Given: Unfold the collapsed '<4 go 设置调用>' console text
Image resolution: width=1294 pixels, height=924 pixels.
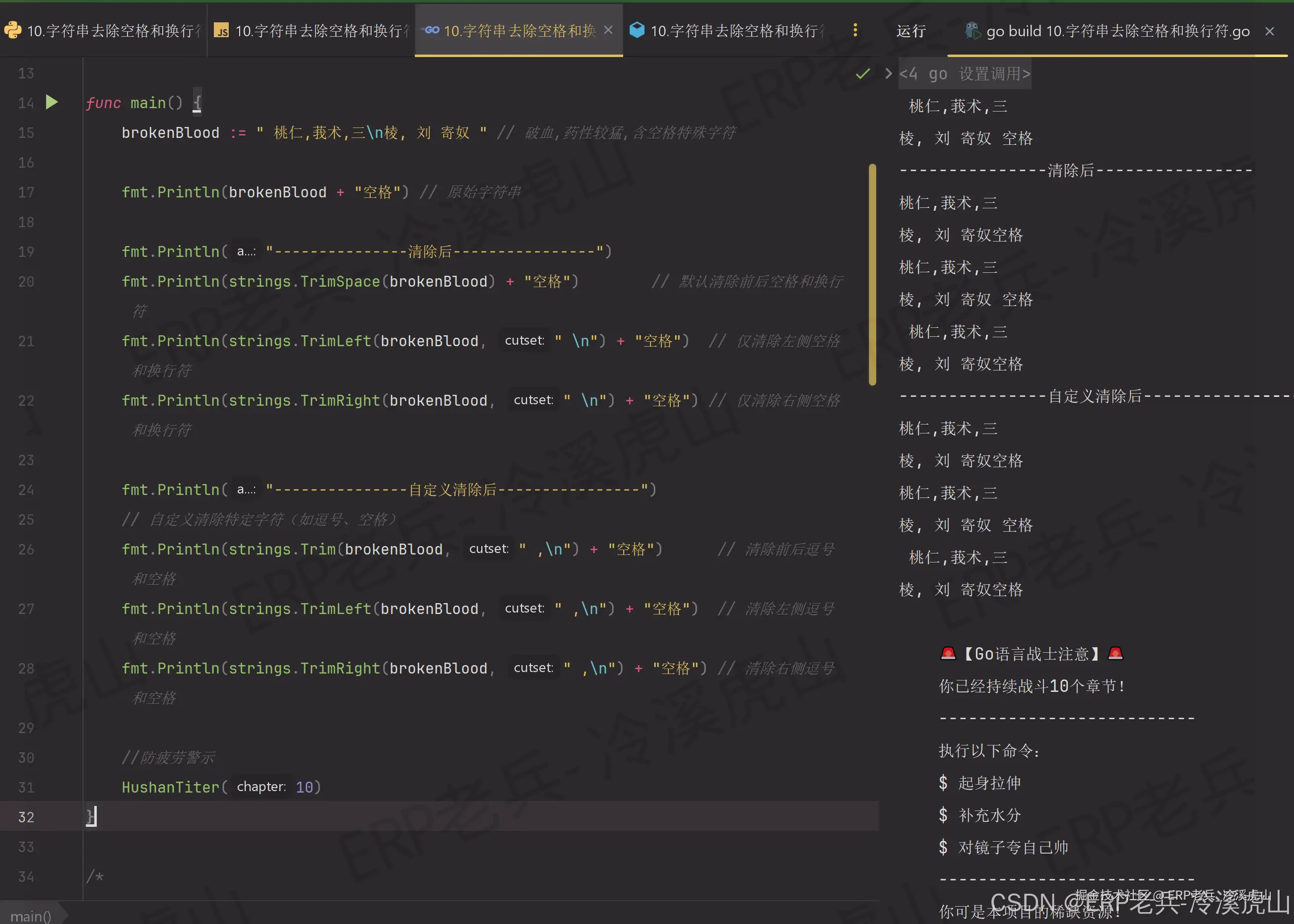Looking at the screenshot, I should click(x=965, y=74).
